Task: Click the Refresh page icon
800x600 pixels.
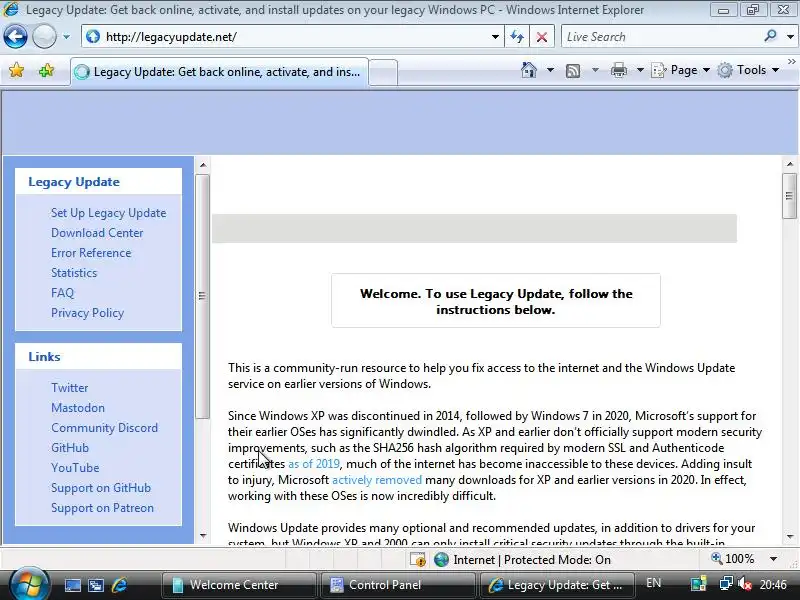Action: click(517, 37)
